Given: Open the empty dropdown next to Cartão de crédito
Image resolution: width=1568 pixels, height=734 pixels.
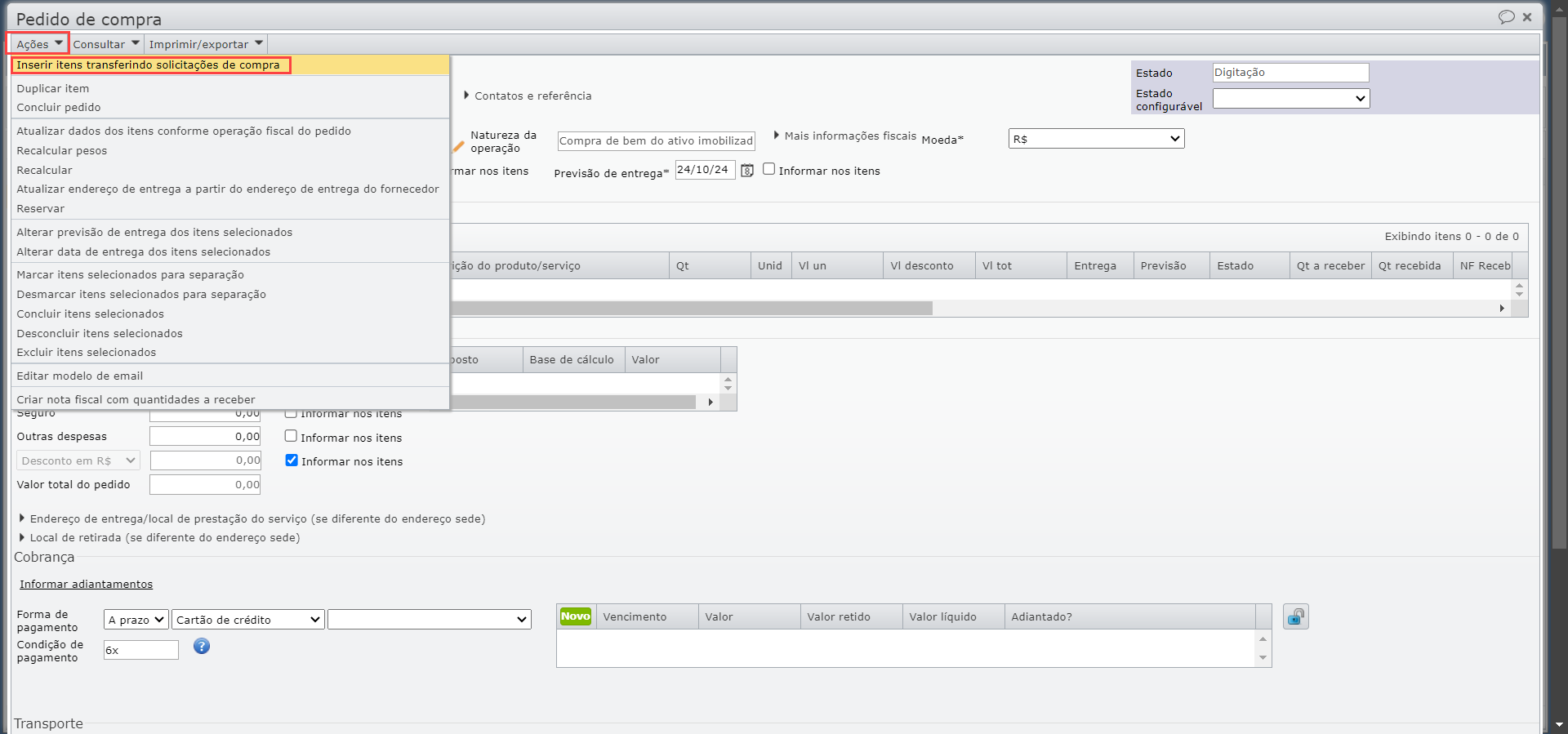Looking at the screenshot, I should tap(430, 620).
